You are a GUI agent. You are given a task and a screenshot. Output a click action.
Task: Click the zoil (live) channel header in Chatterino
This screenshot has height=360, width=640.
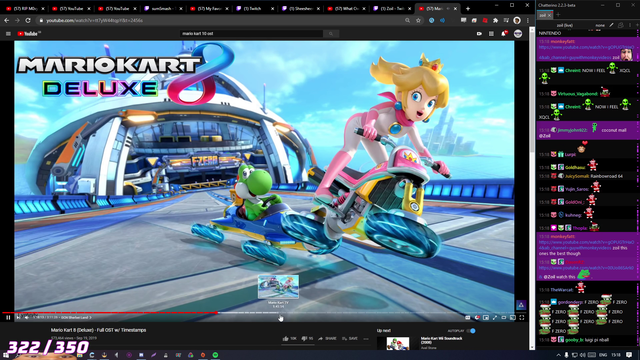(x=565, y=25)
